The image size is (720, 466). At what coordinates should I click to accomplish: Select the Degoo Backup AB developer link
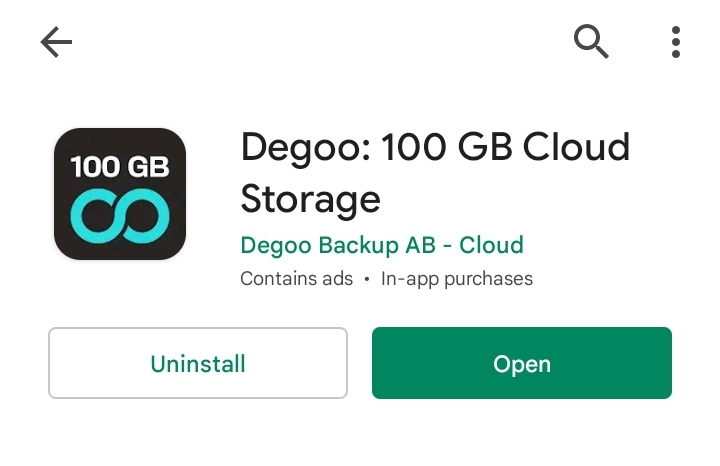click(x=382, y=245)
